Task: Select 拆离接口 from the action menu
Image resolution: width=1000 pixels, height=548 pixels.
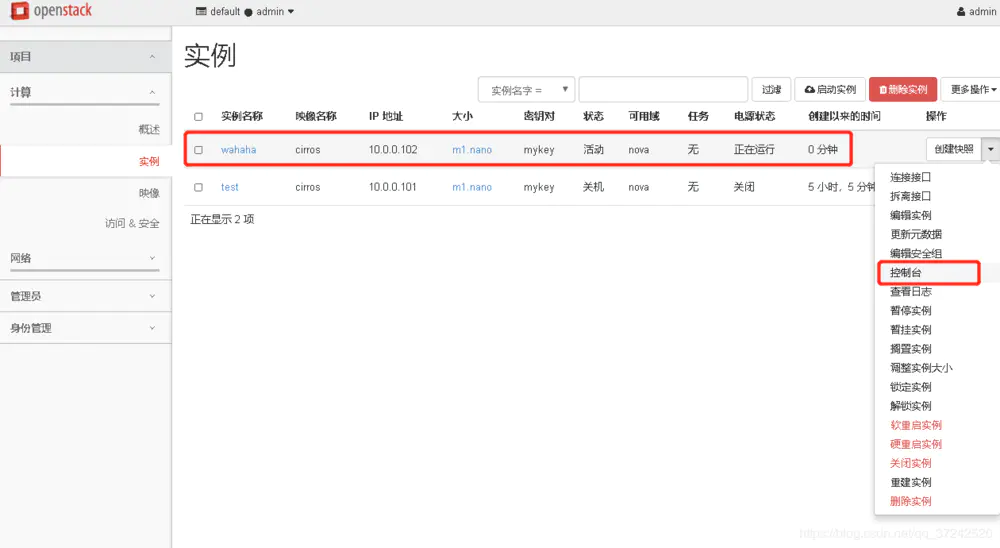Action: [x=910, y=196]
